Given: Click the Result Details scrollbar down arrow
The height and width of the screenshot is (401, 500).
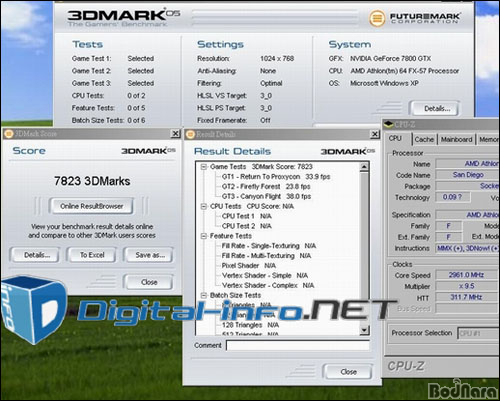Looking at the screenshot, I should (x=364, y=330).
